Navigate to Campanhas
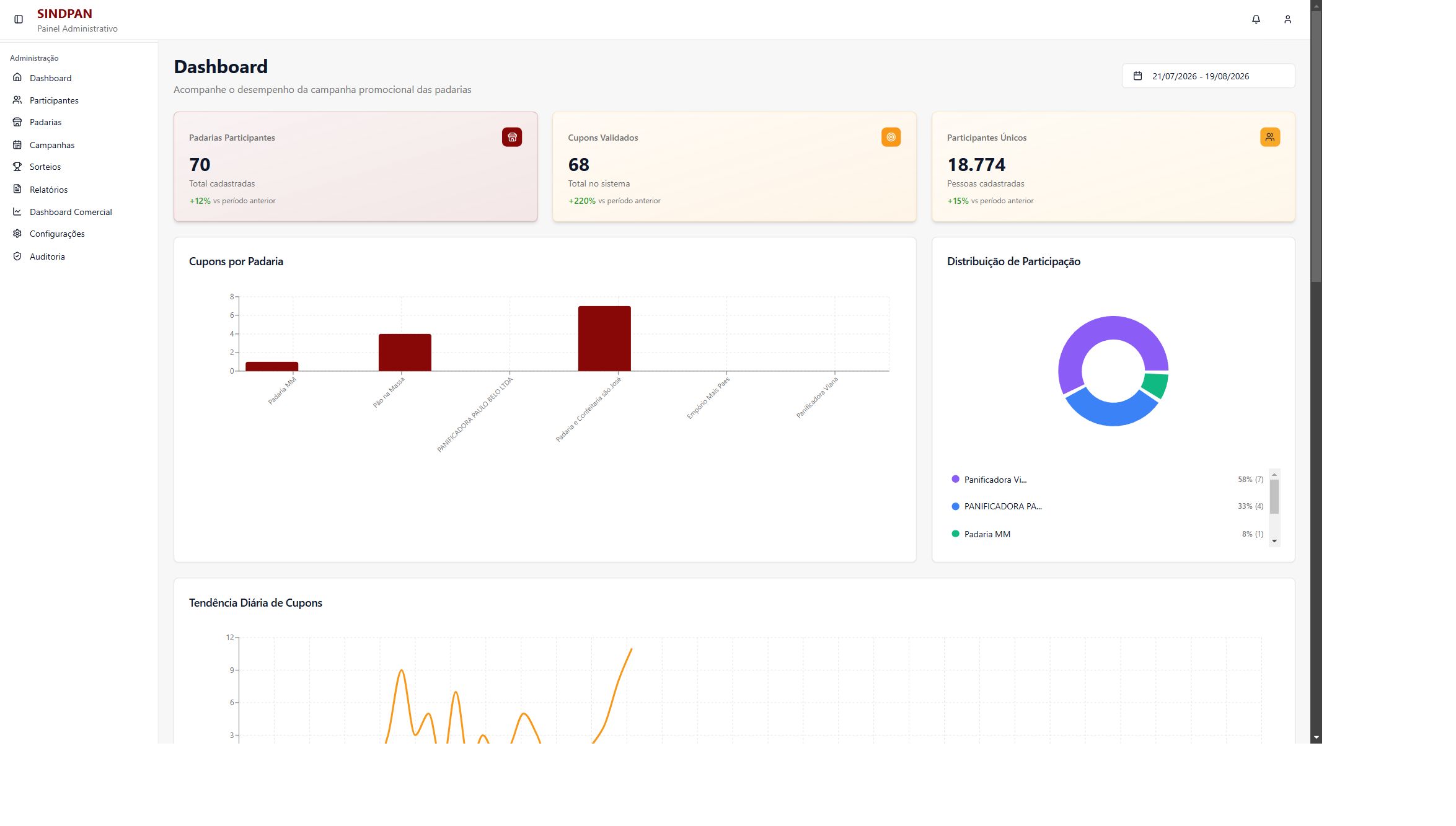 [x=79, y=145]
